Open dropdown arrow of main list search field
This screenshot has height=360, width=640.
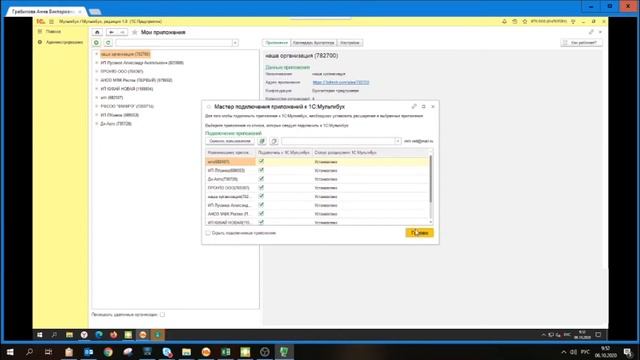[235, 43]
